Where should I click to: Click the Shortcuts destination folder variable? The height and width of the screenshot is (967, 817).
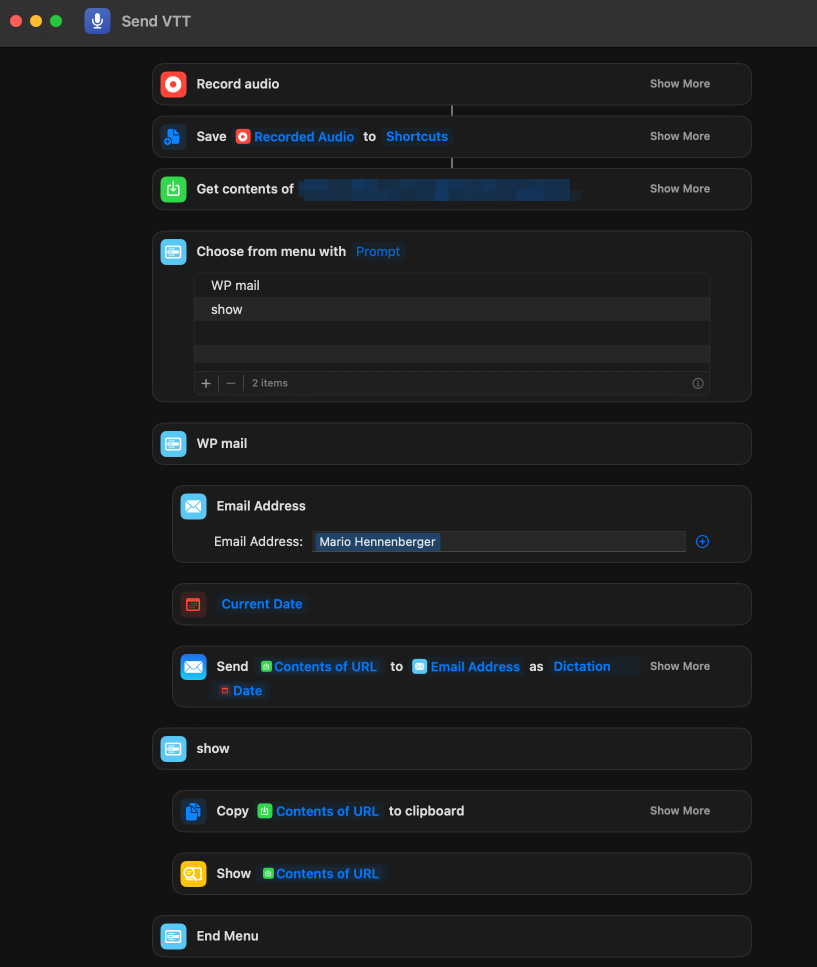click(x=417, y=137)
